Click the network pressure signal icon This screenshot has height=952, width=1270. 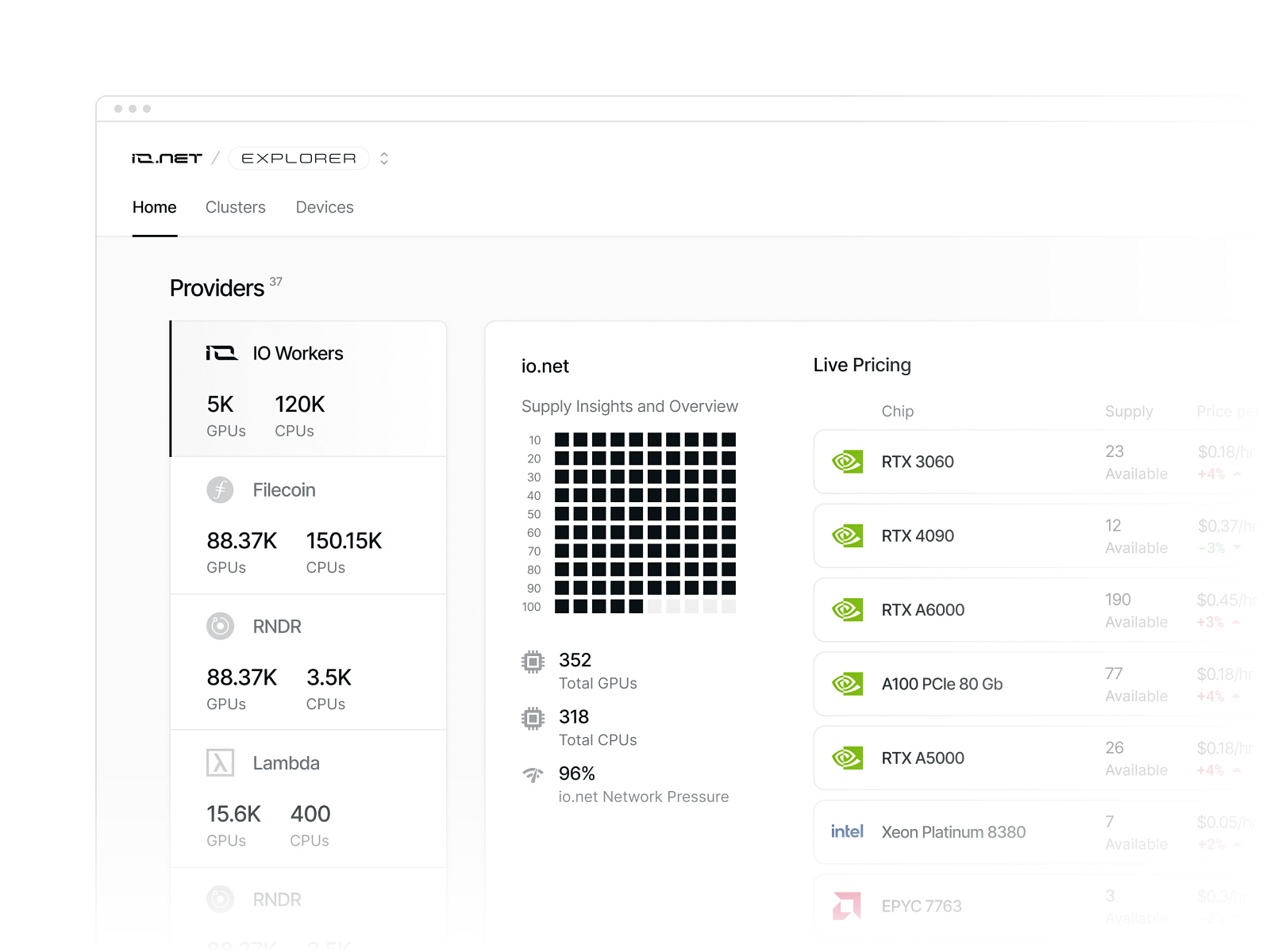coord(533,773)
